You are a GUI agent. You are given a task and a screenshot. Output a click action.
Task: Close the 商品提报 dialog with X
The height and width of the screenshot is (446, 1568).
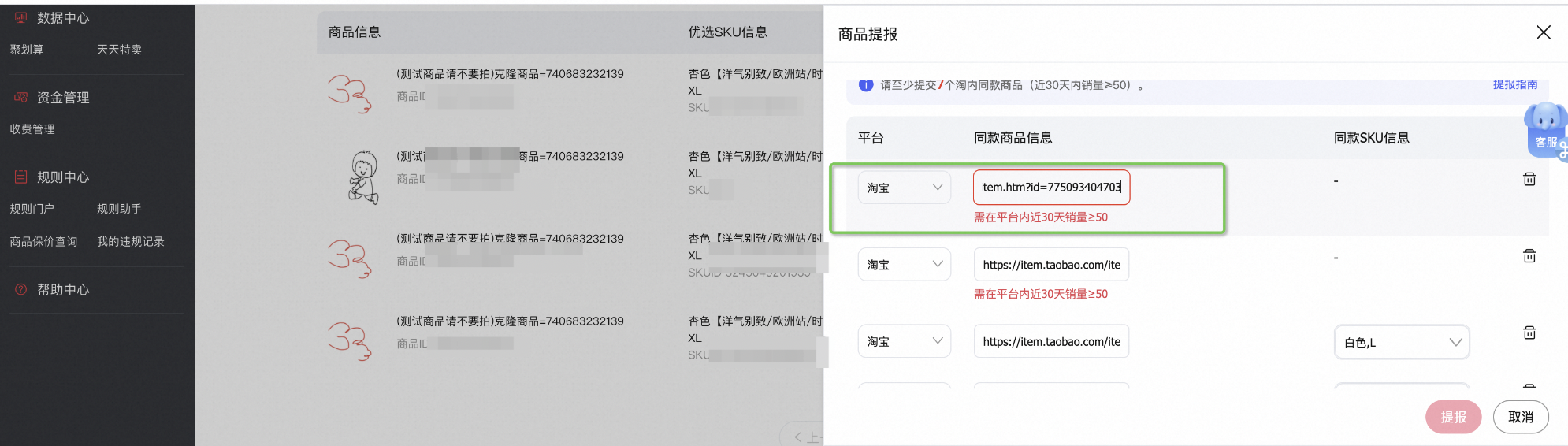point(1544,32)
